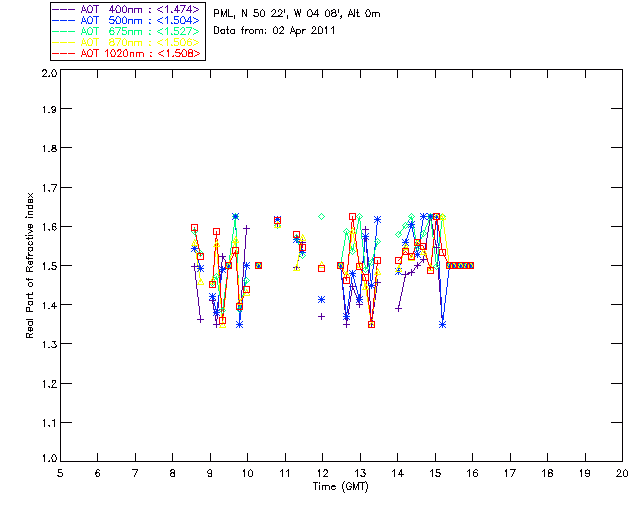The image size is (640, 512).
Task: Click the y-axis label 1.8
Action: [49, 148]
